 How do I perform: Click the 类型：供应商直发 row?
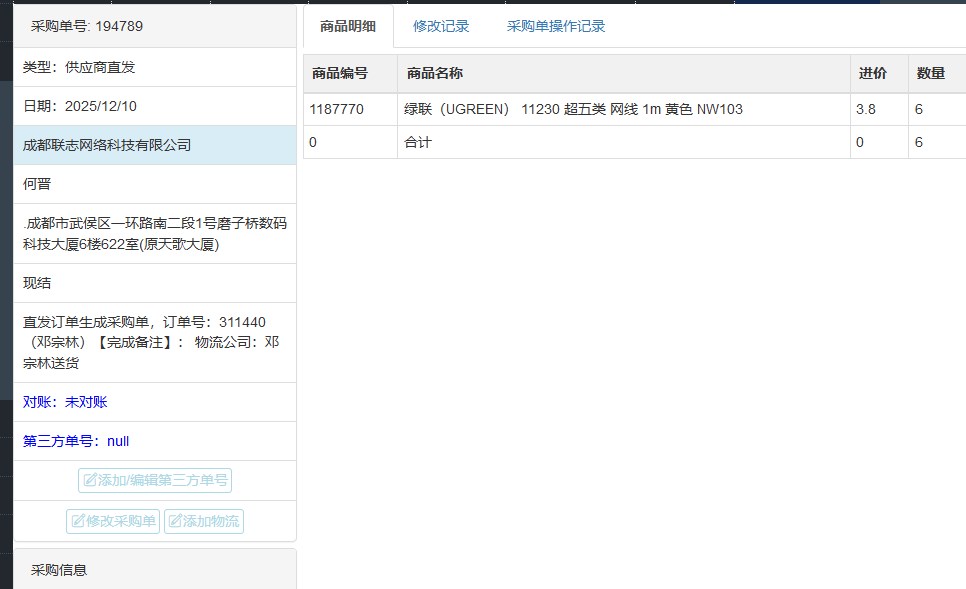79,67
